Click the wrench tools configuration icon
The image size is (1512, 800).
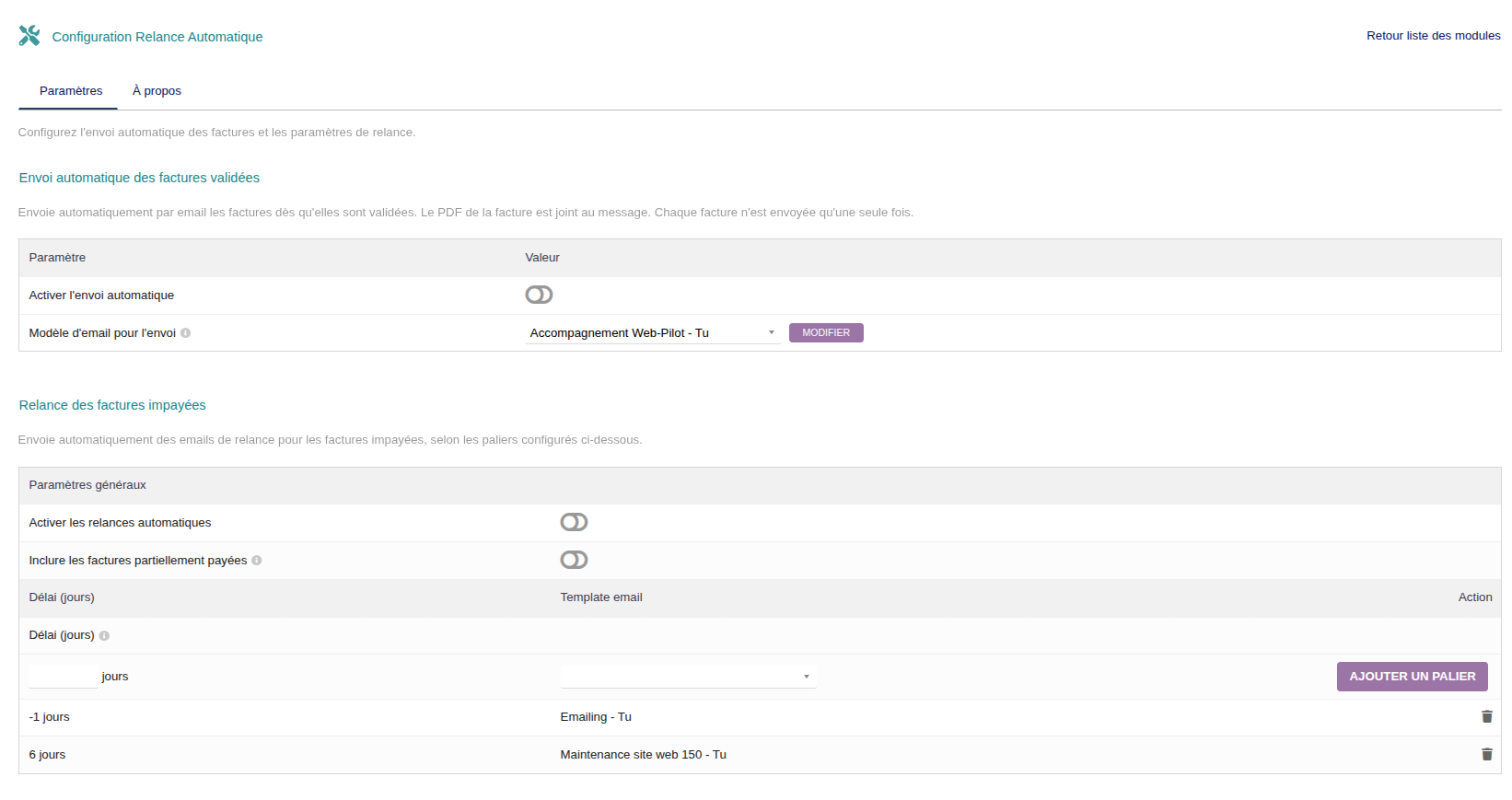29,36
